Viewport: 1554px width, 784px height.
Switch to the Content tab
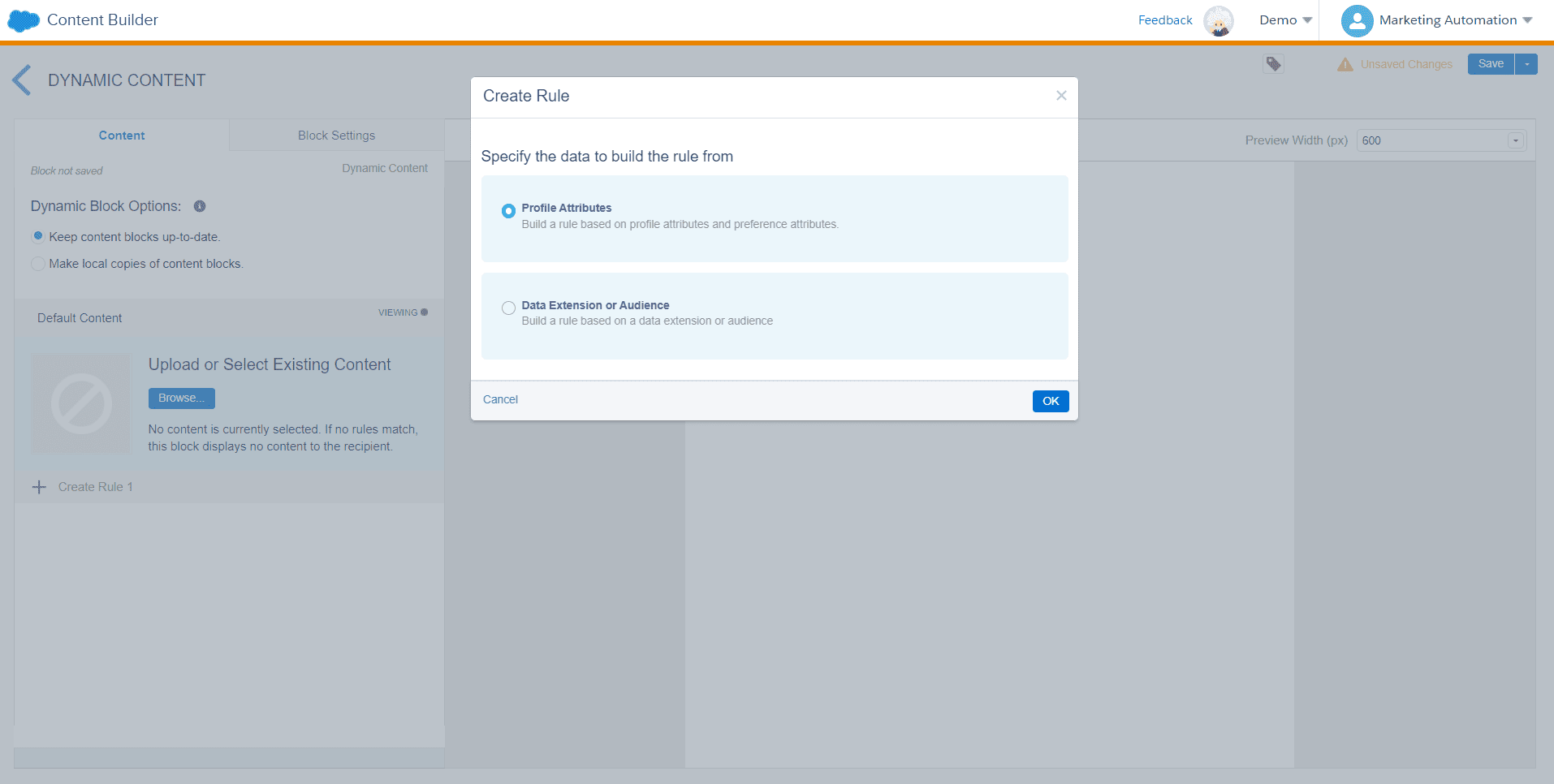pos(122,136)
